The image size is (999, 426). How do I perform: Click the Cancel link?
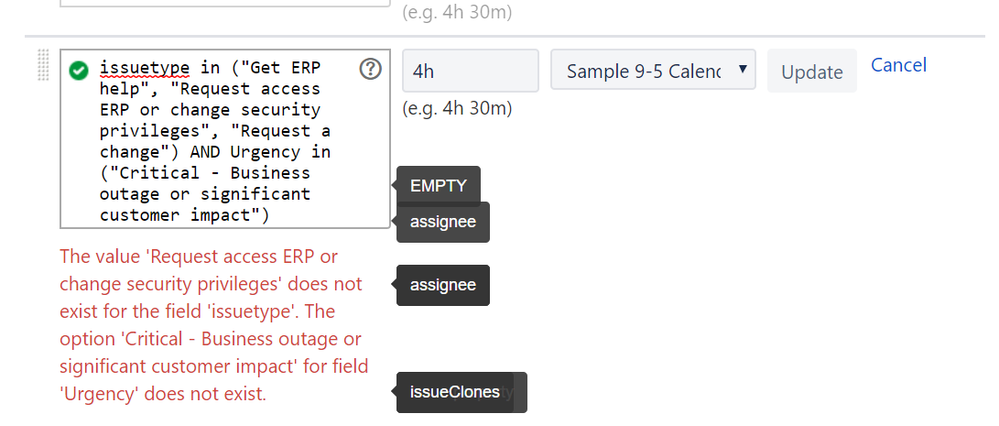click(898, 65)
